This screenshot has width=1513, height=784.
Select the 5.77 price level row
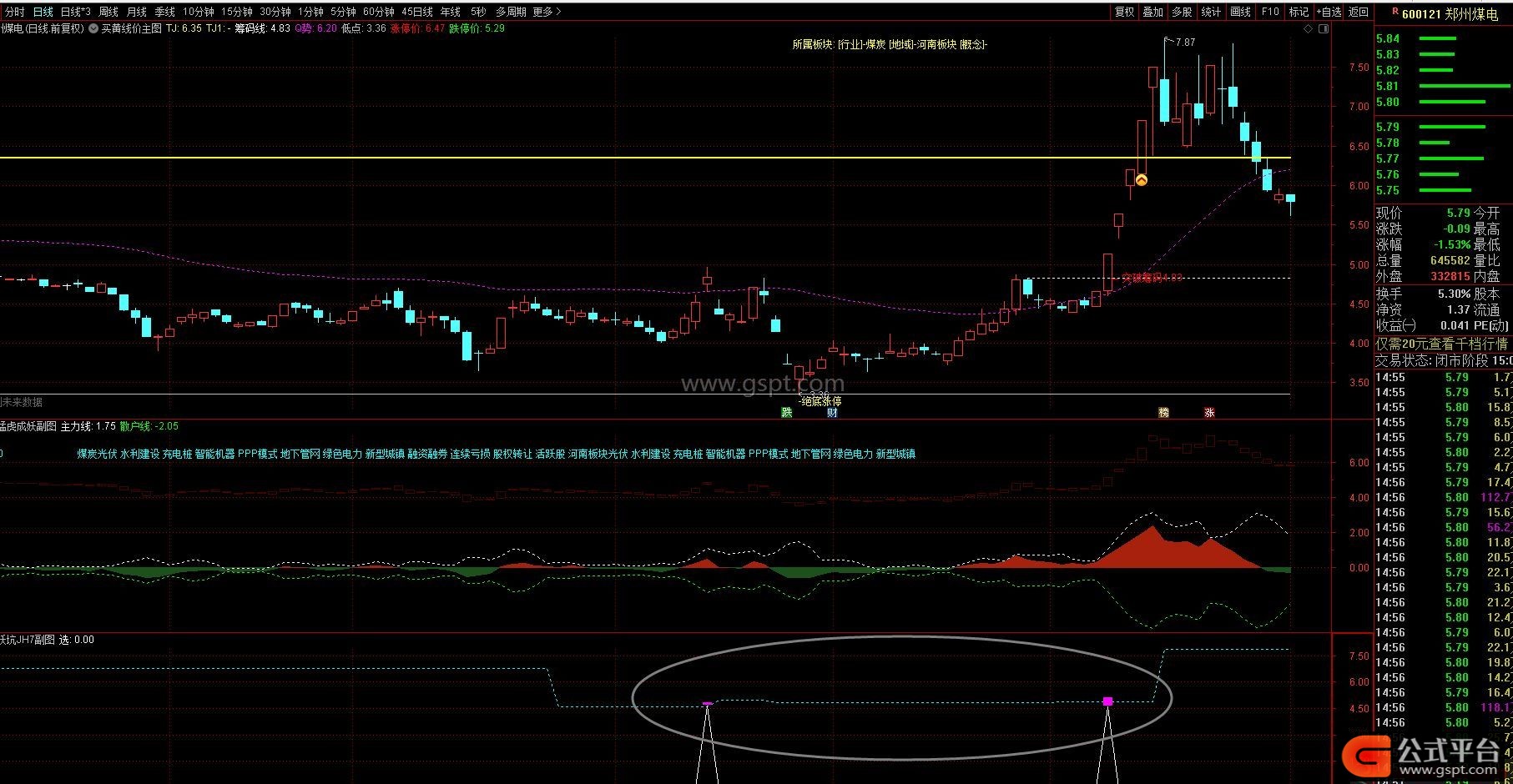pyautogui.click(x=1444, y=158)
